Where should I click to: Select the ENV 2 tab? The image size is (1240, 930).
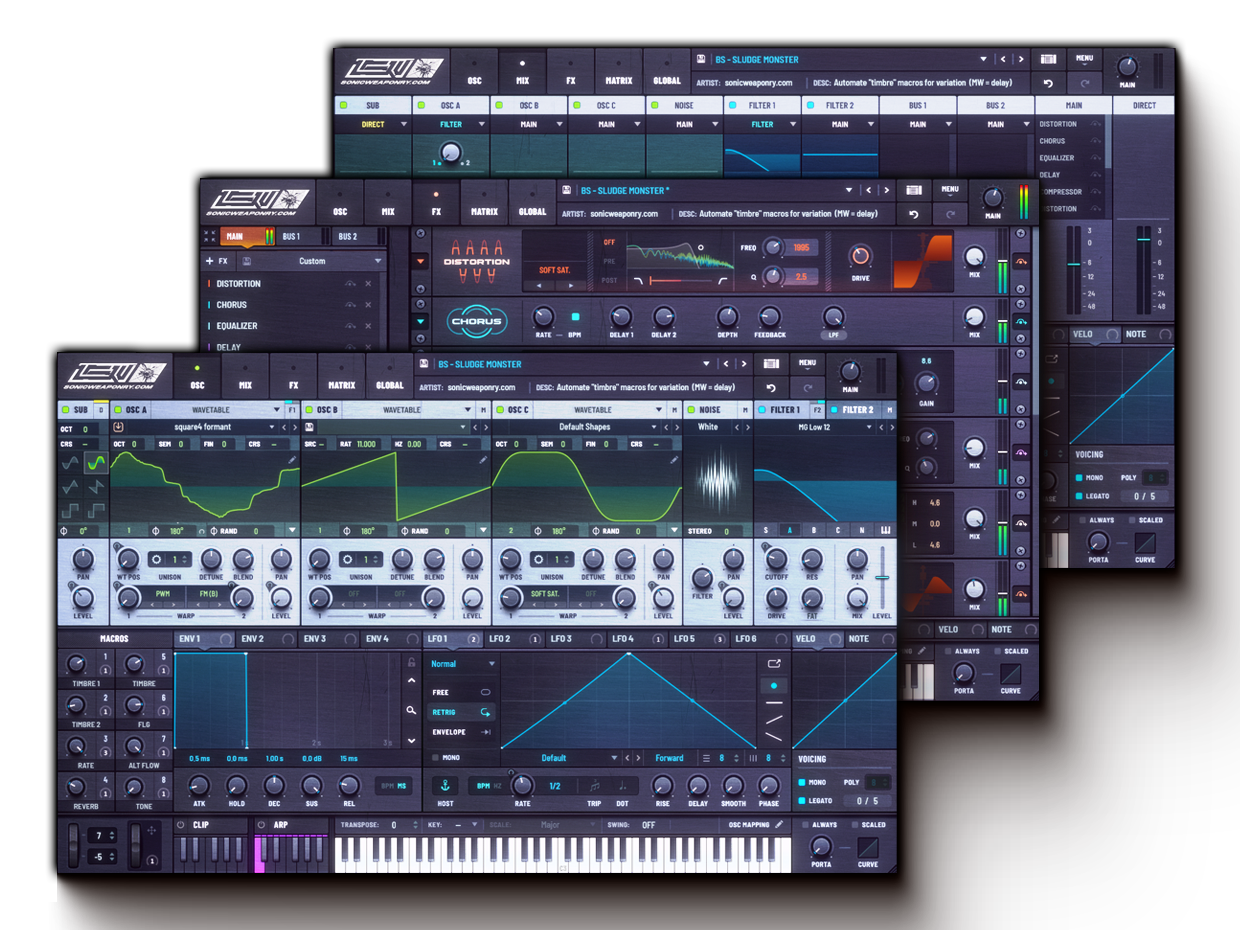click(x=252, y=639)
